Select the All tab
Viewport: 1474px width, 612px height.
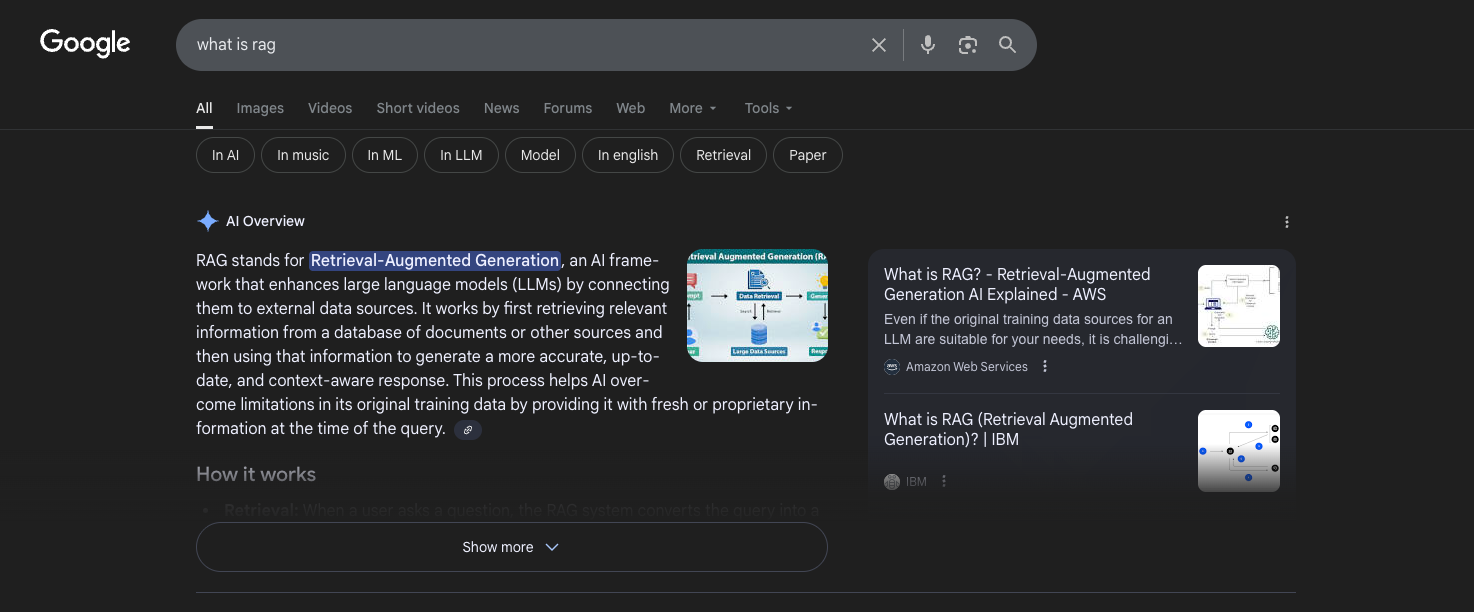204,108
